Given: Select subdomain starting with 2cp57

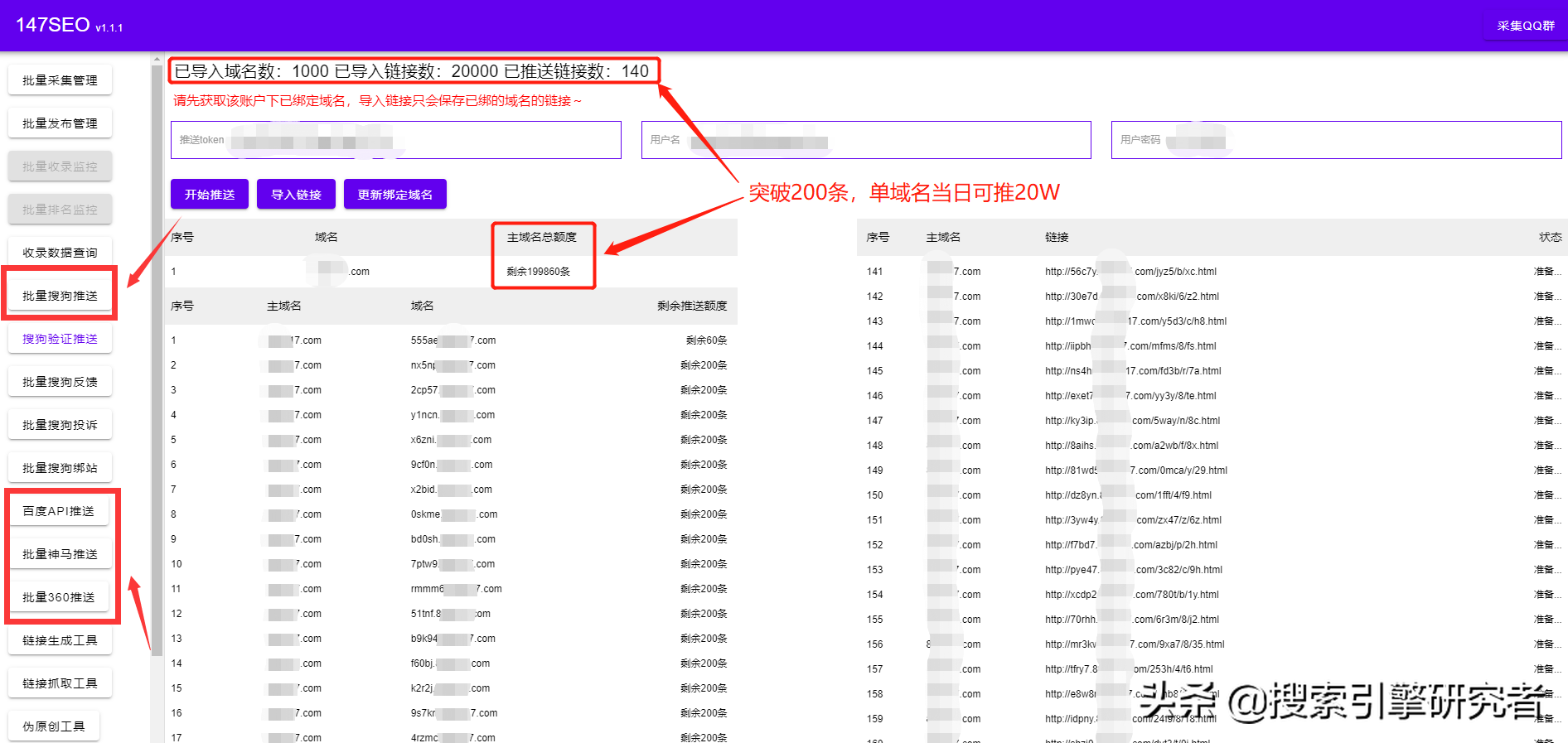Looking at the screenshot, I should click(453, 390).
